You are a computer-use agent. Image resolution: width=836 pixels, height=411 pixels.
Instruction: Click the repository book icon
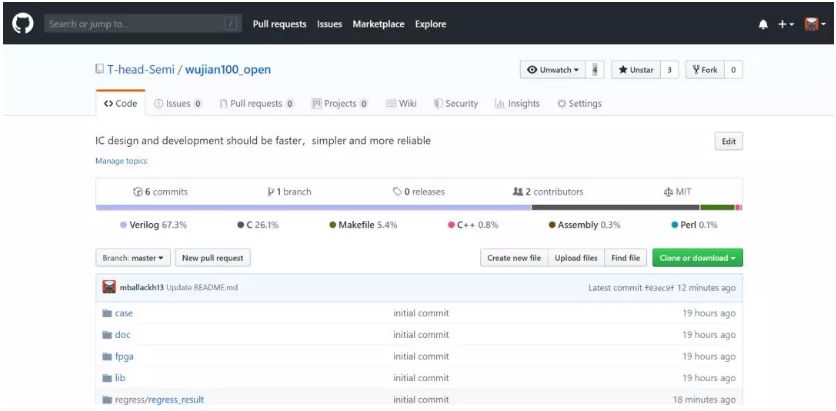point(99,69)
